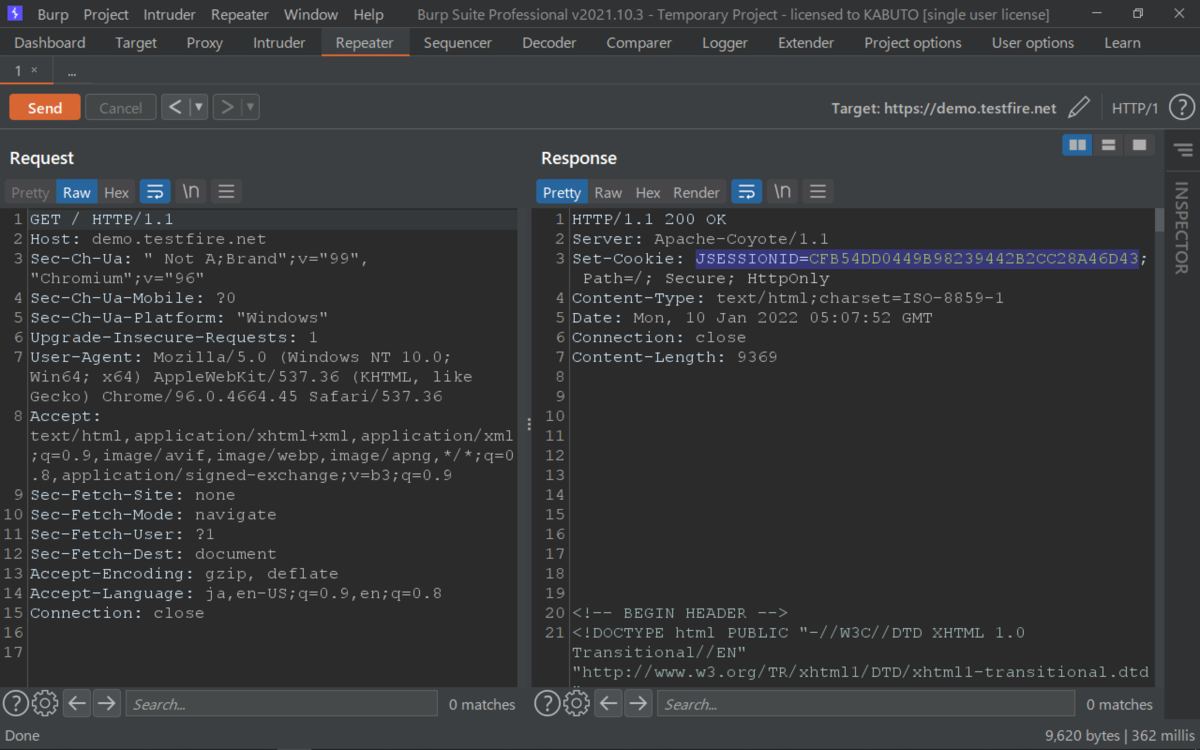Open Response panel hamburger options menu
Image resolution: width=1200 pixels, height=750 pixels.
click(818, 192)
